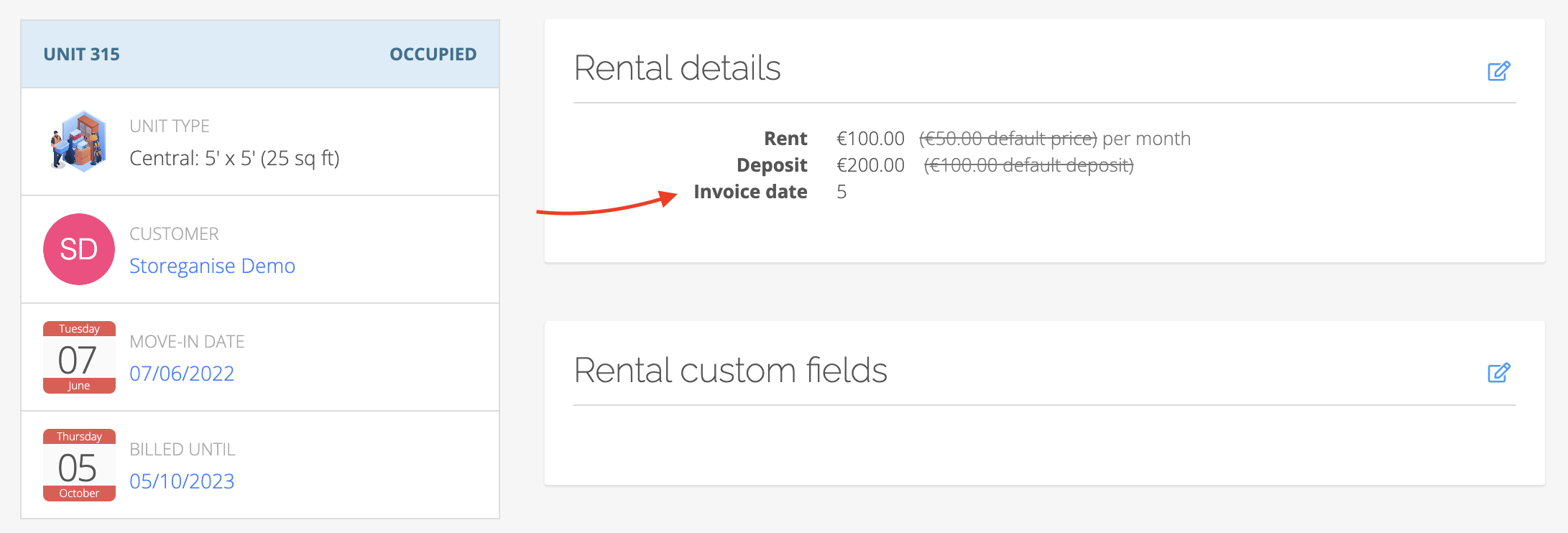Edit the Rental details section

point(1498,71)
